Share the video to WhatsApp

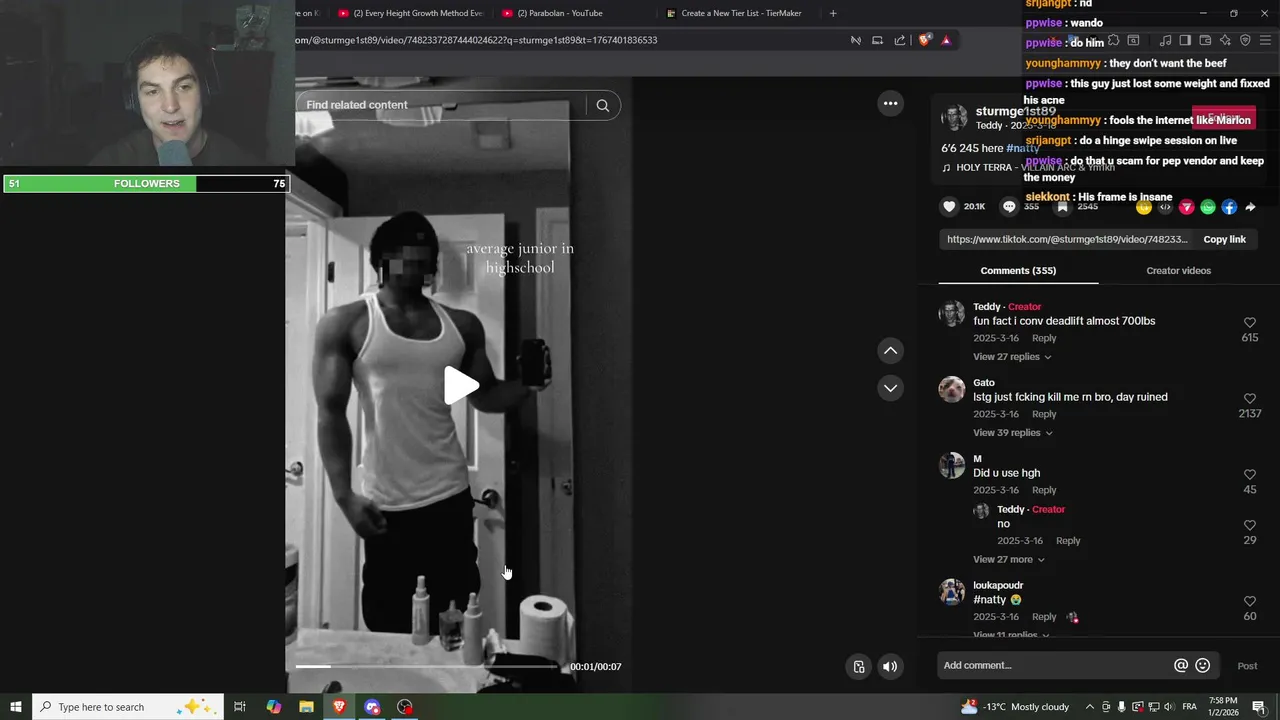pyautogui.click(x=1207, y=207)
